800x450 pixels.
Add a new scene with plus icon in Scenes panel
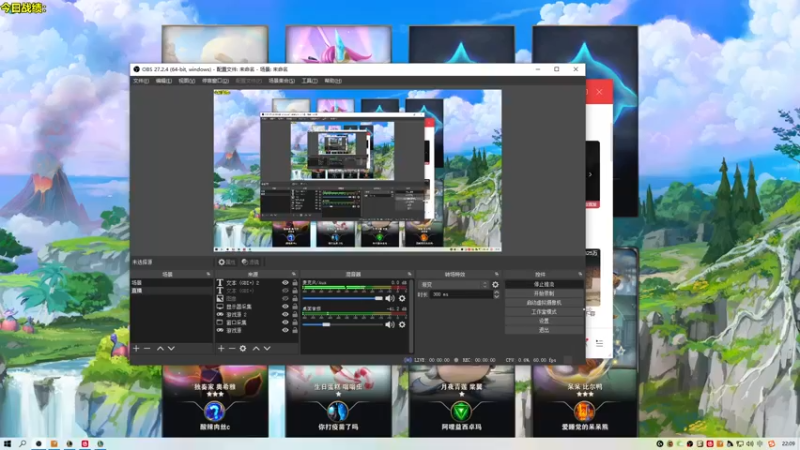pyautogui.click(x=136, y=348)
